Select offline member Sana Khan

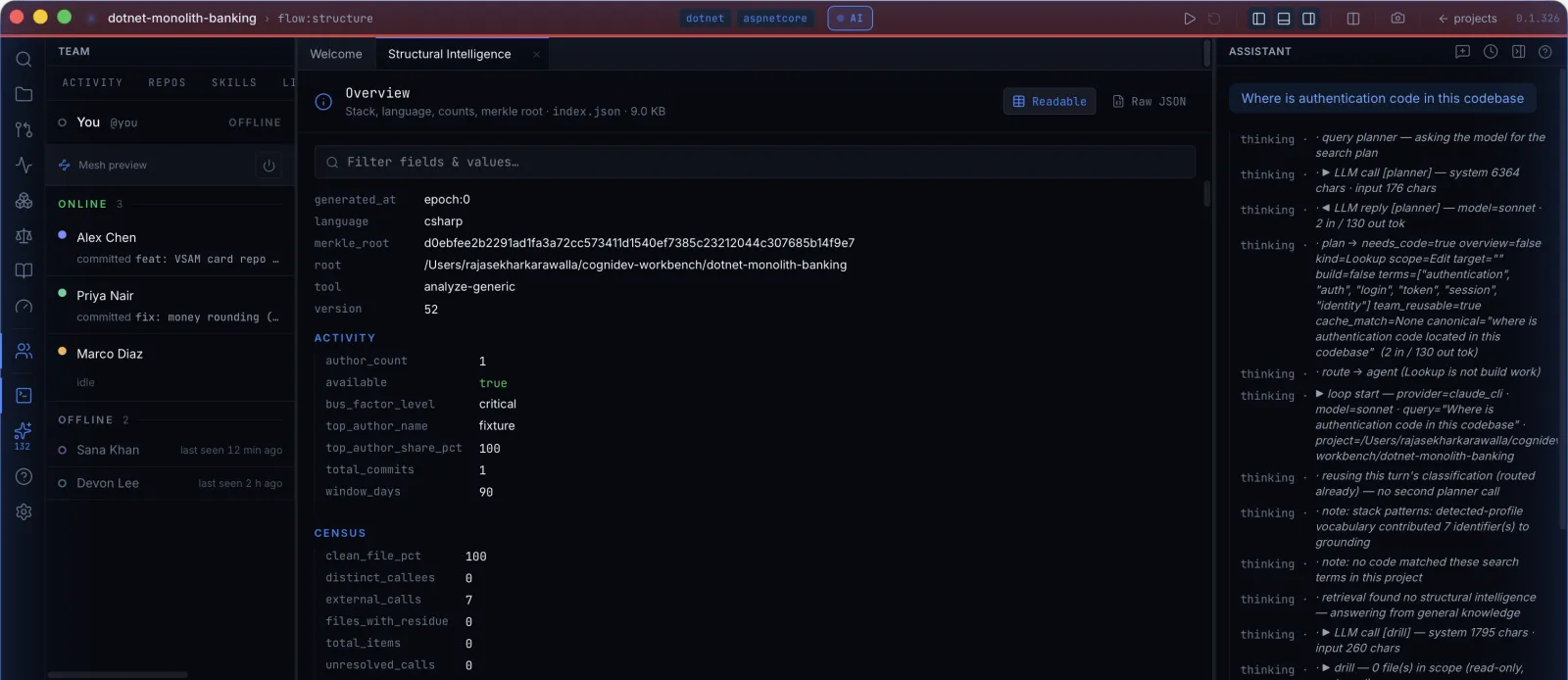(x=171, y=450)
